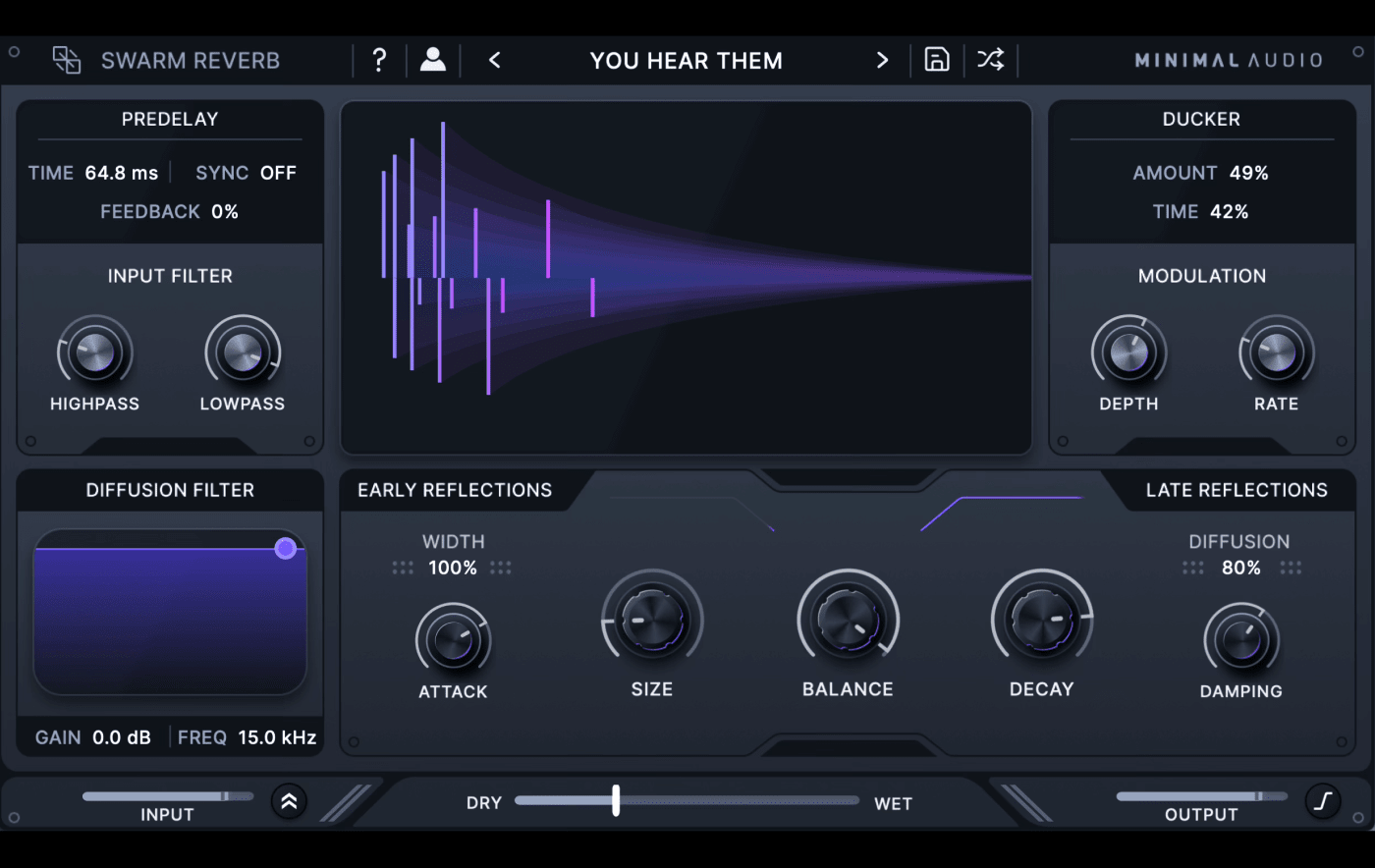Open the YOU HEAR THEM preset menu

[x=687, y=60]
